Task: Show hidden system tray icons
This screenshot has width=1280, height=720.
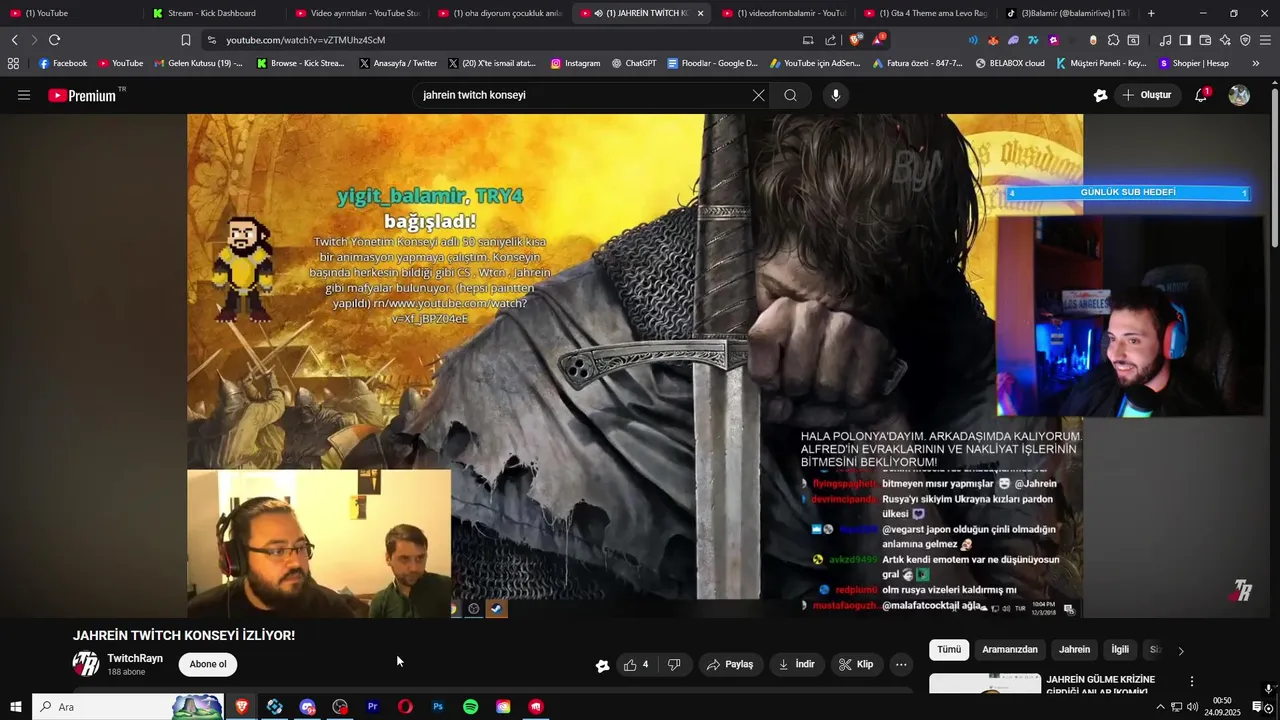Action: pos(1160,707)
